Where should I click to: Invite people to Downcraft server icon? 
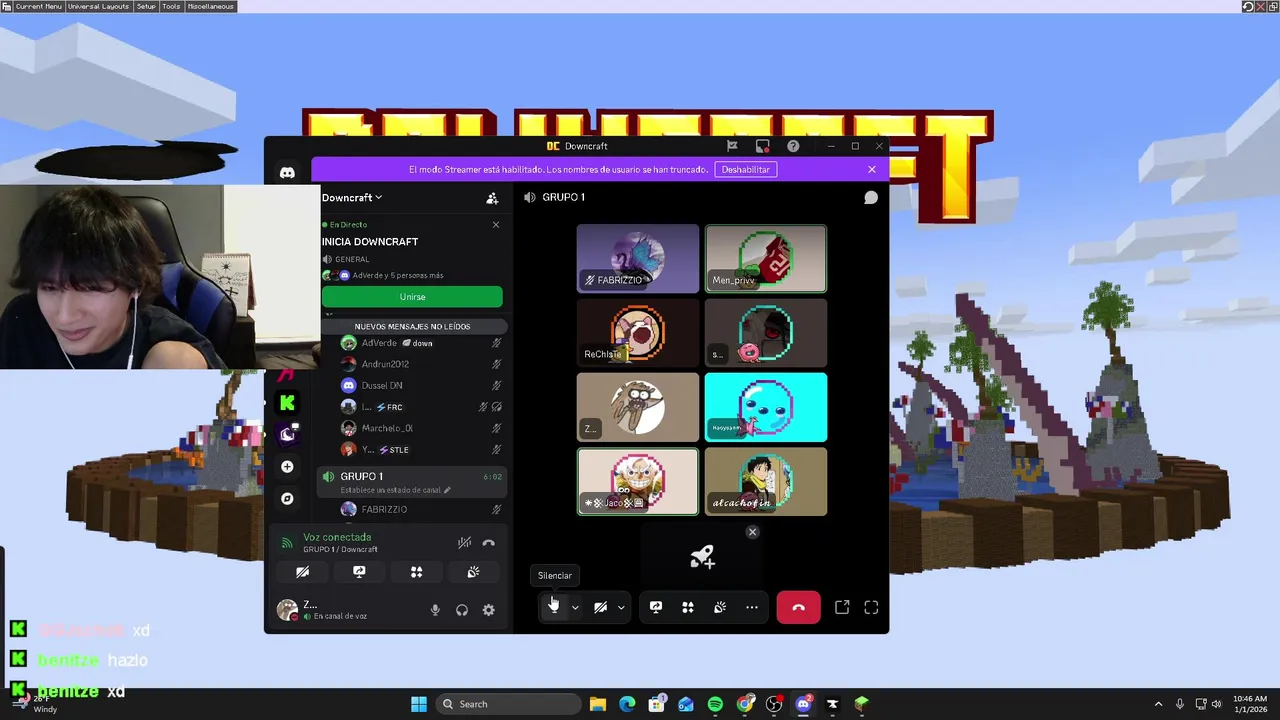pos(492,198)
